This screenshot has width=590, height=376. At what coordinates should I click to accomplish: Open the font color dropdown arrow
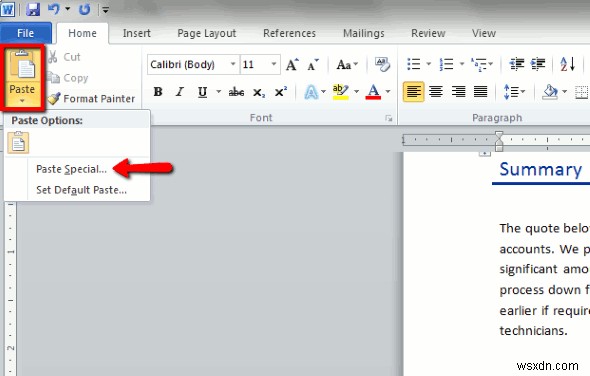tap(388, 92)
